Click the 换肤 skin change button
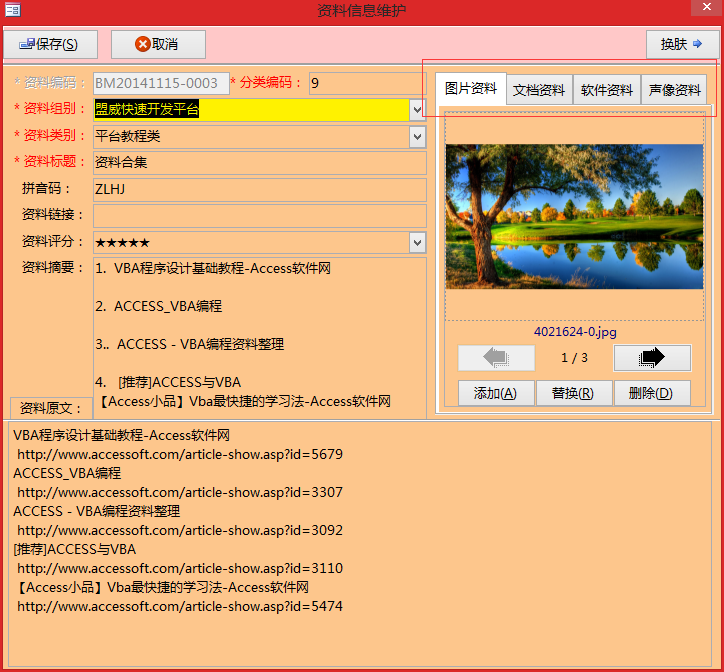Image resolution: width=724 pixels, height=672 pixels. pyautogui.click(x=682, y=44)
